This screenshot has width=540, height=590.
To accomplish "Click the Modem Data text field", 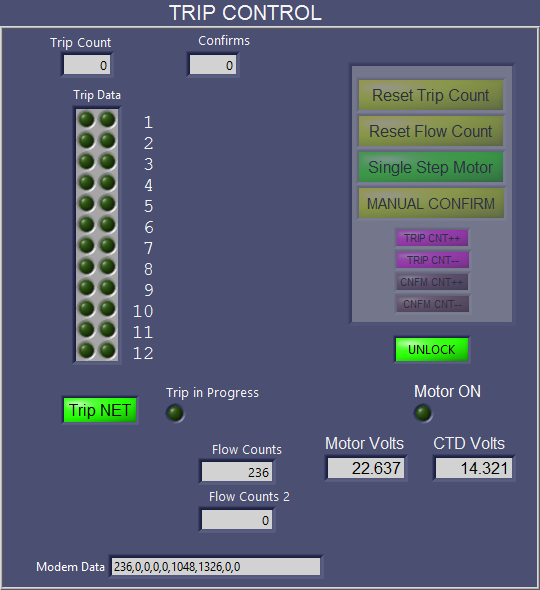I will tap(216, 566).
